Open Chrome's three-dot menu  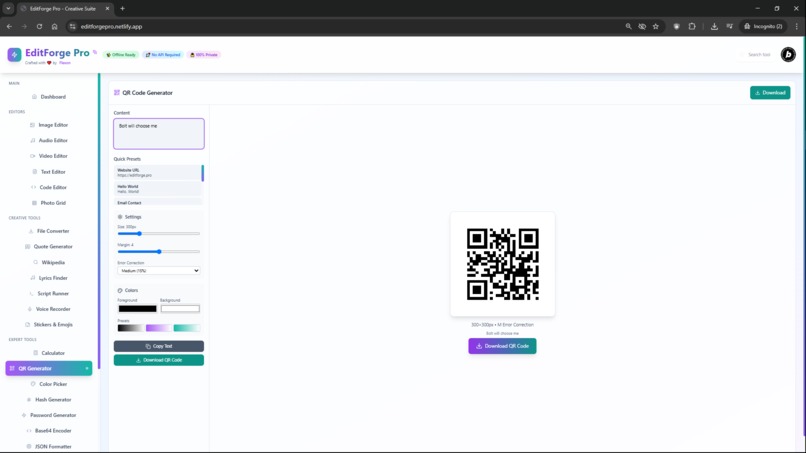pos(797,26)
